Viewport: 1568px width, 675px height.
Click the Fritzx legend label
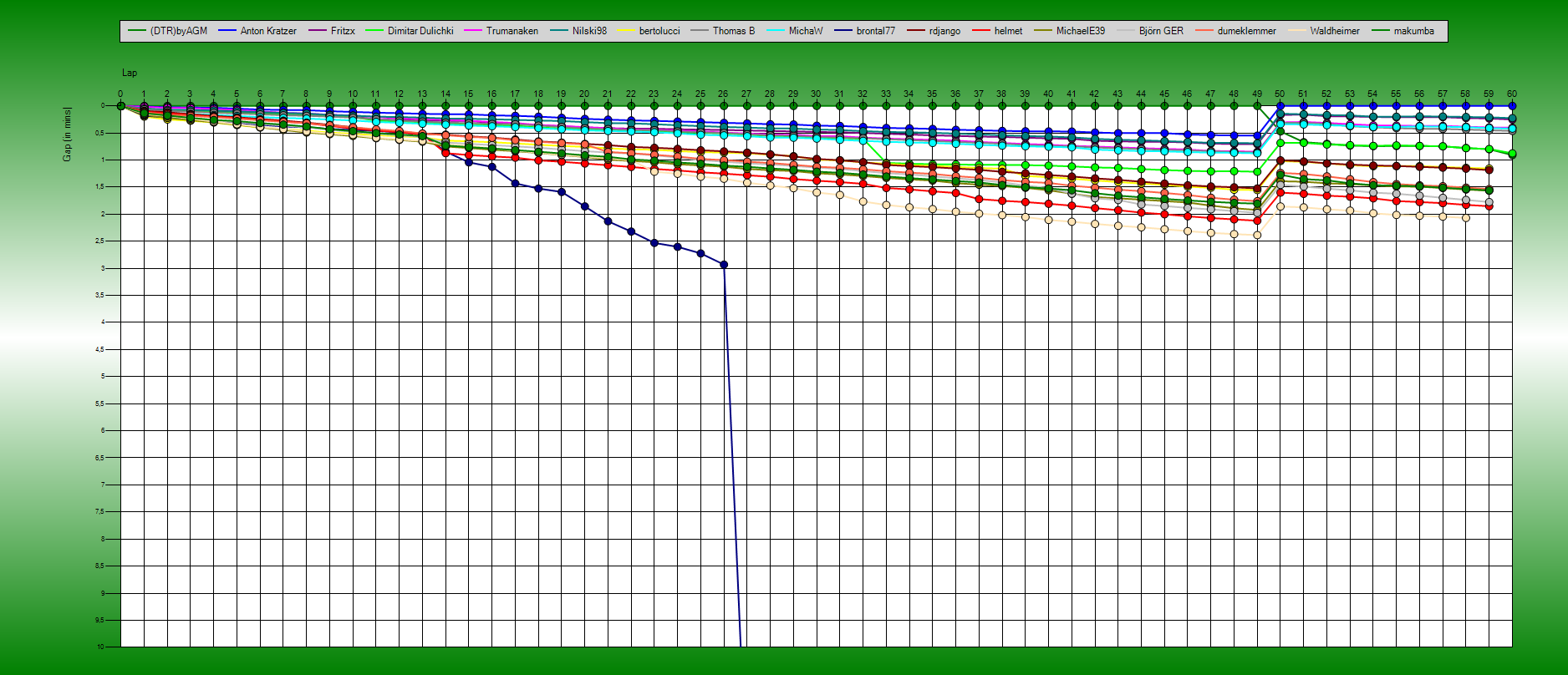[x=343, y=31]
